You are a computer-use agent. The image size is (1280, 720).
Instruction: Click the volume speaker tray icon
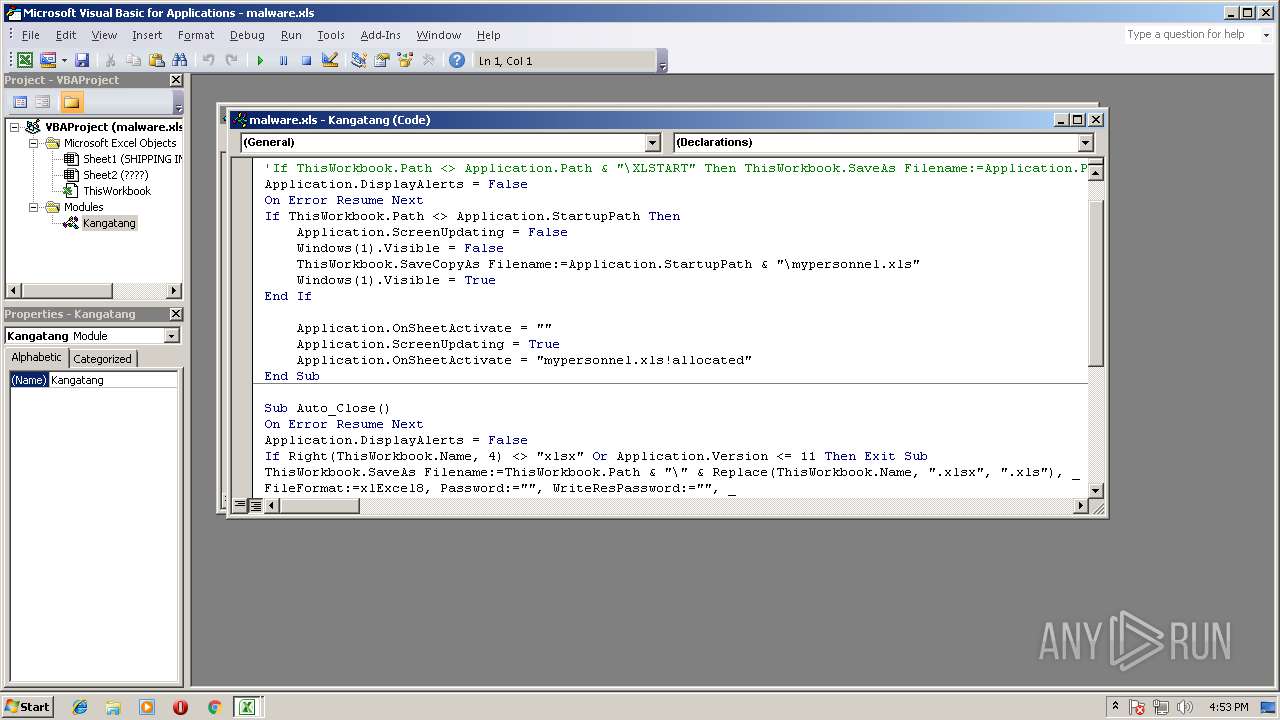(1185, 707)
